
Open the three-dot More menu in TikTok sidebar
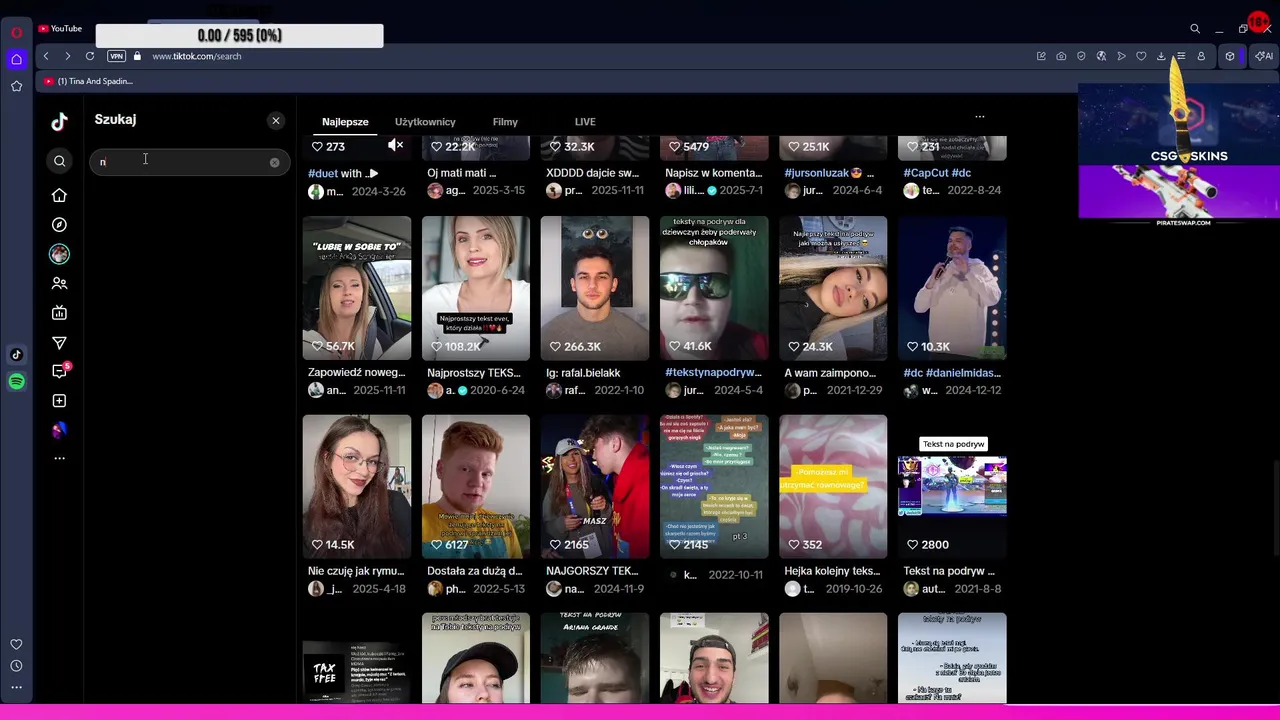click(x=59, y=458)
